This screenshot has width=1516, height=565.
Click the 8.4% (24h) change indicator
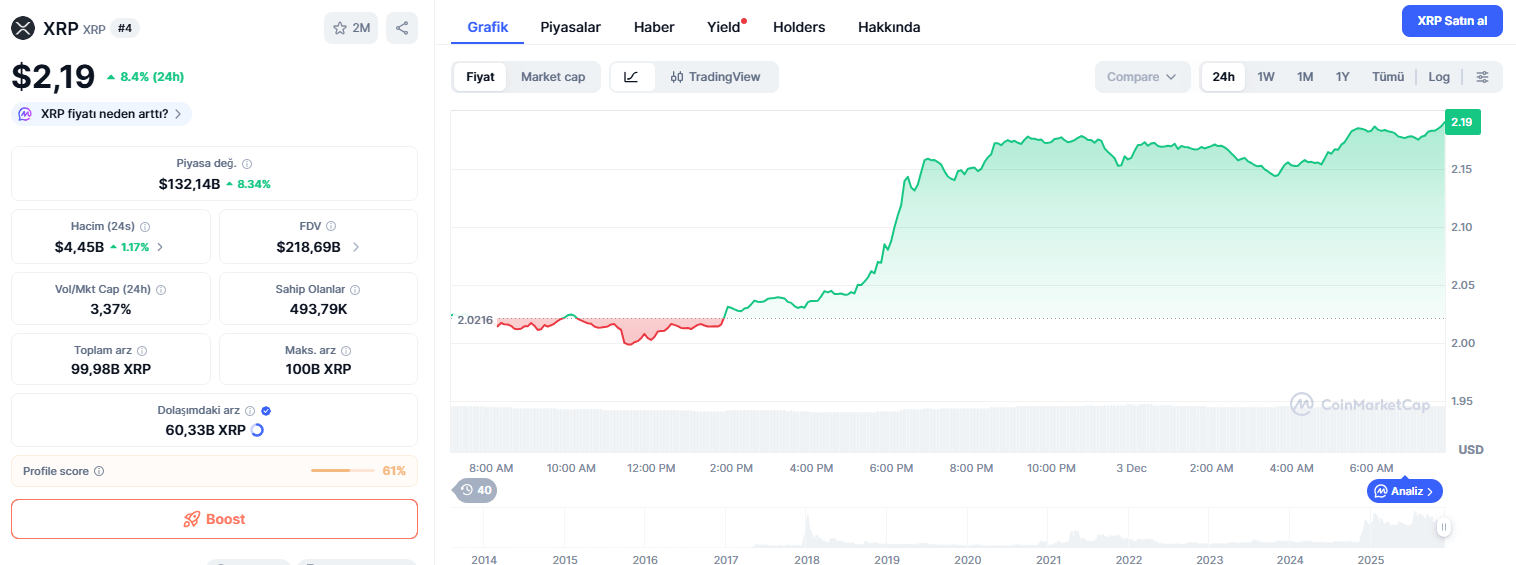click(x=145, y=76)
